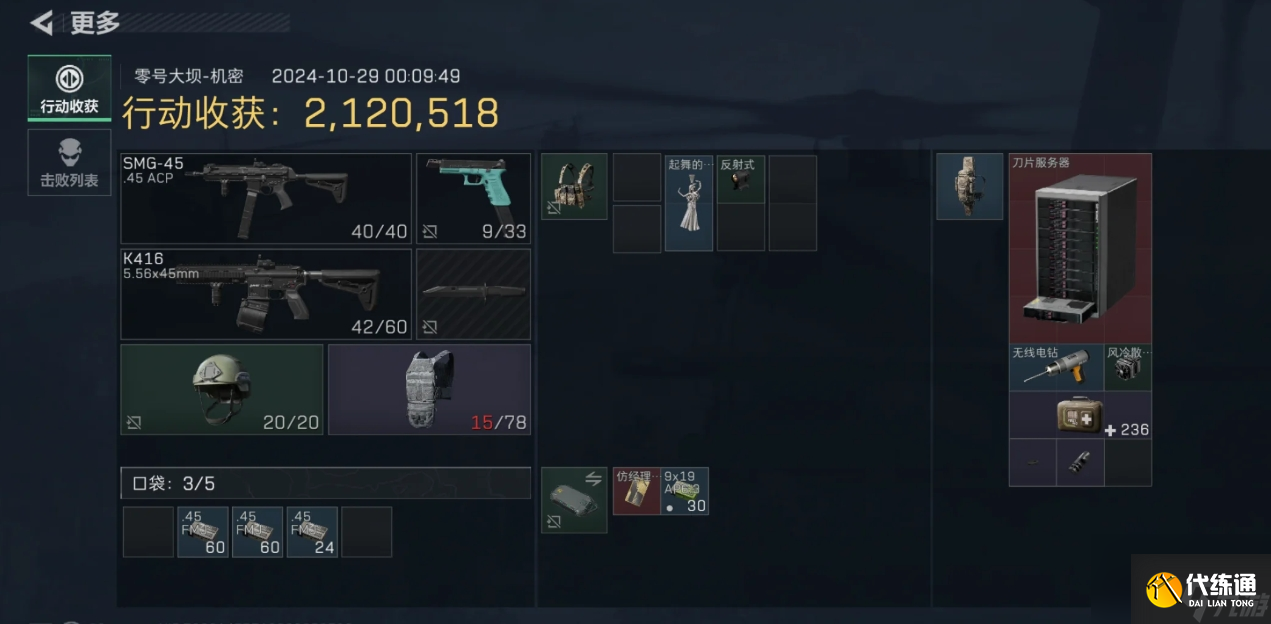The image size is (1271, 624).
Task: Click the 口袋: 3/5 pocket header
Action: (326, 483)
